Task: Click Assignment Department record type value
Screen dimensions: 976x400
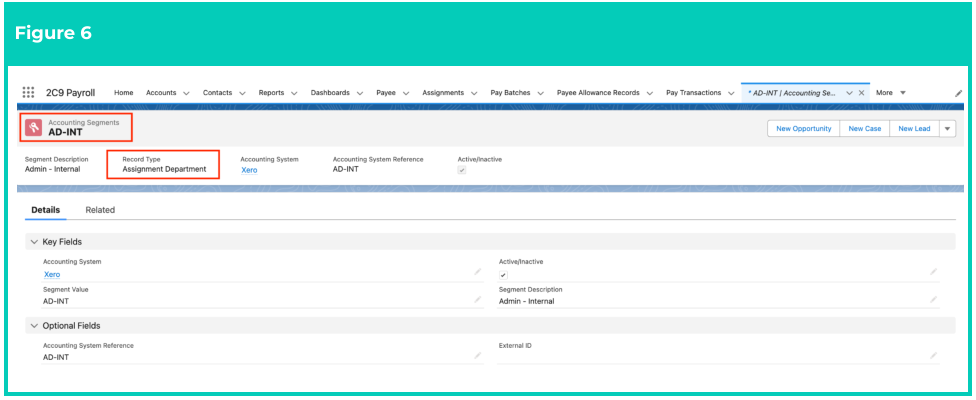Action: (x=164, y=169)
